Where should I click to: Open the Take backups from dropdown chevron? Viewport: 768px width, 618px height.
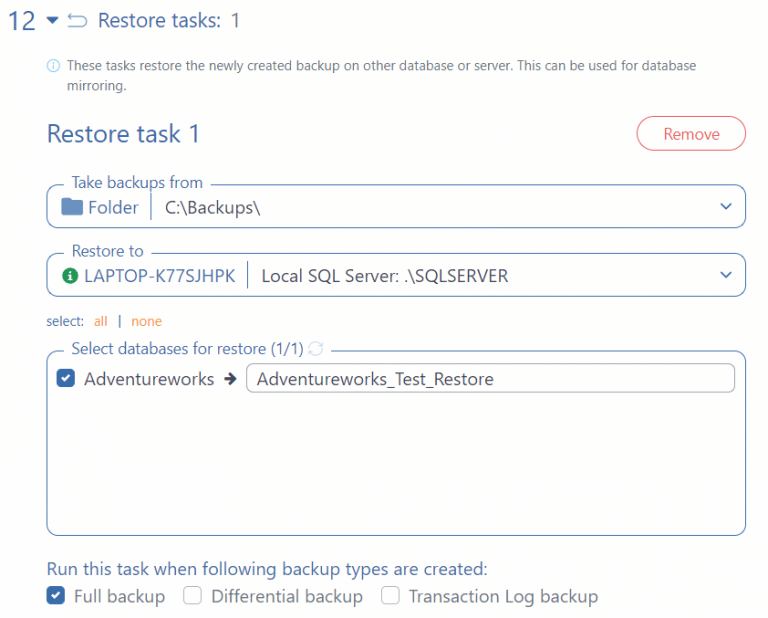[x=726, y=207]
